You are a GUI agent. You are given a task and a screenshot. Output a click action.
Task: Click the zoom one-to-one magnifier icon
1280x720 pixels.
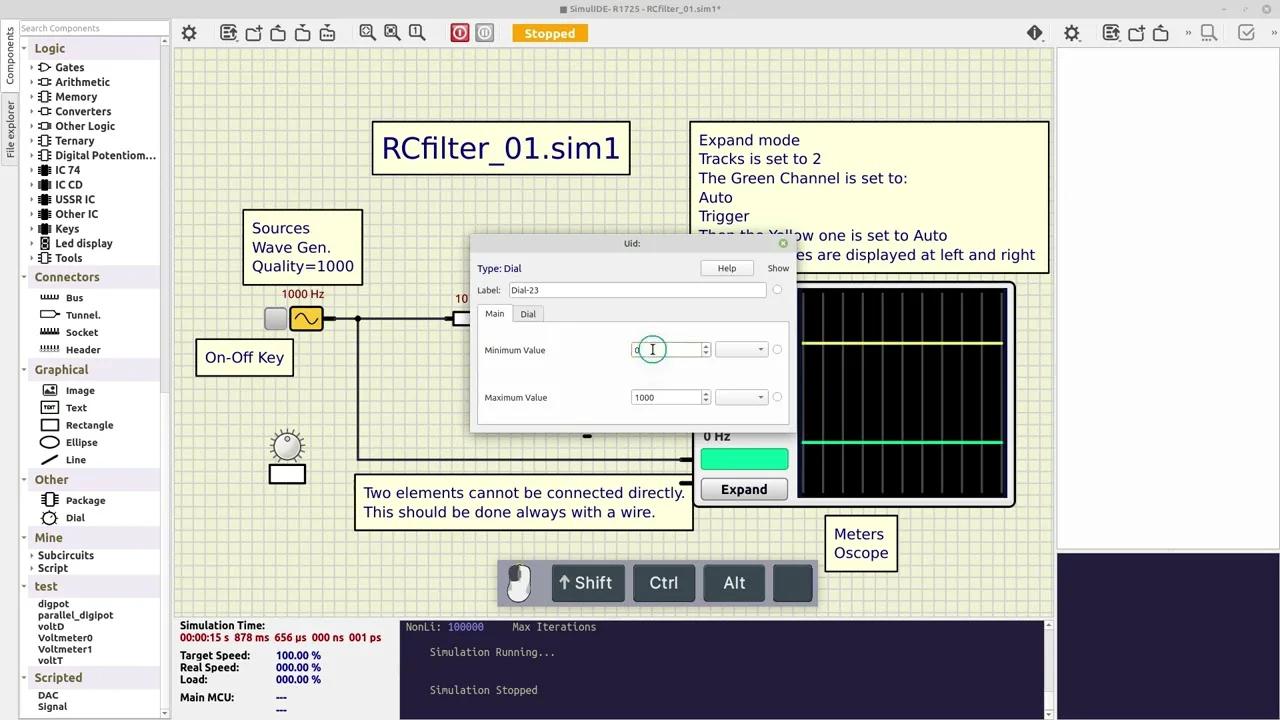point(417,33)
